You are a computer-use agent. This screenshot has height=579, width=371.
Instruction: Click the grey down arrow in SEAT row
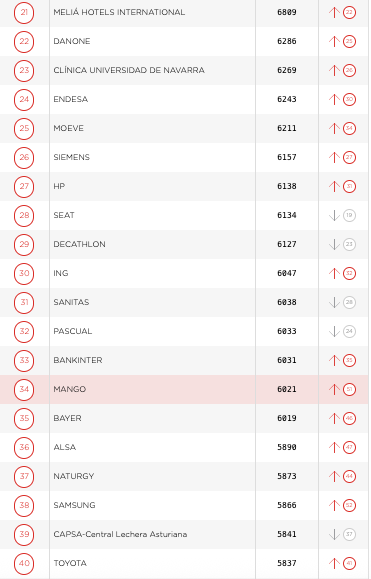tap(334, 215)
